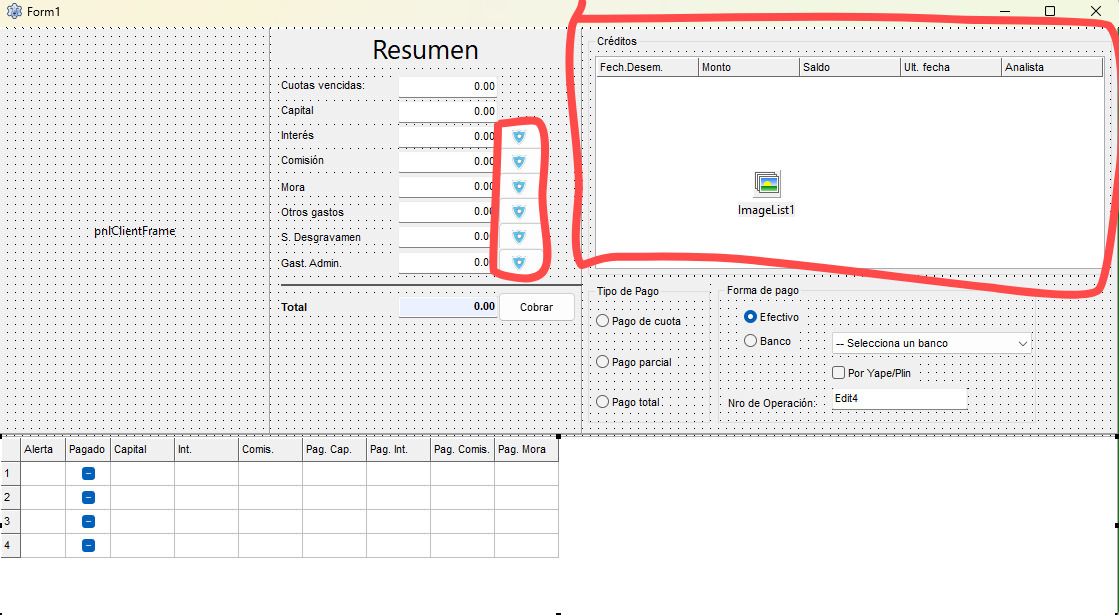Click the shield icon in the Mora row
The image size is (1119, 615).
tap(518, 186)
